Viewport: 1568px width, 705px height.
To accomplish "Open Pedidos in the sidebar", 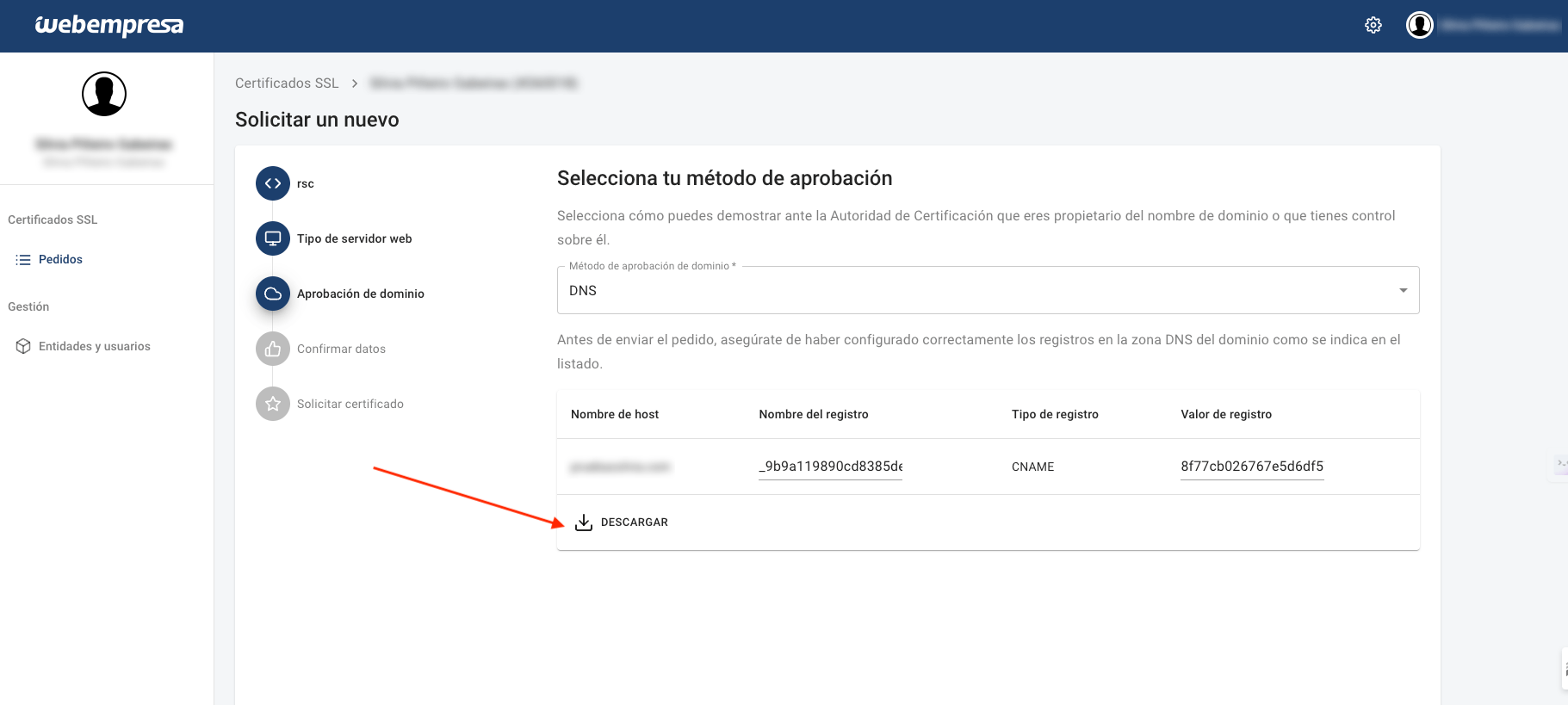I will 60,260.
